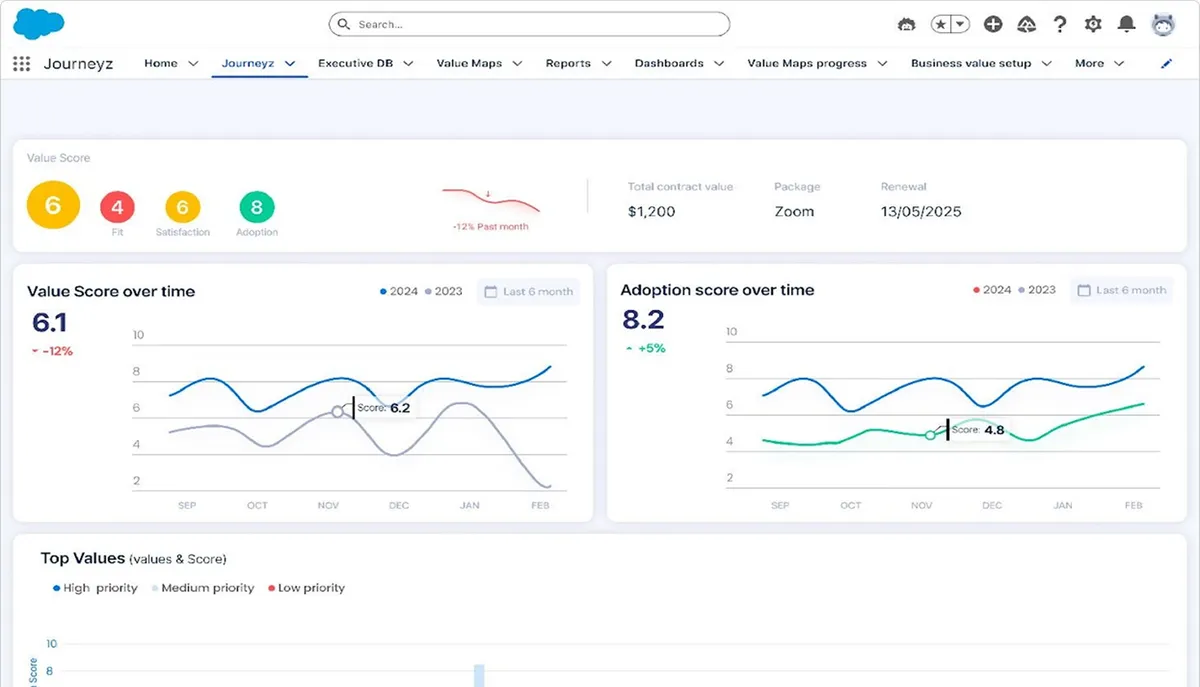Screen dimensions: 1200x687
Task: Expand the Journeyz tab chevron
Action: tap(290, 64)
